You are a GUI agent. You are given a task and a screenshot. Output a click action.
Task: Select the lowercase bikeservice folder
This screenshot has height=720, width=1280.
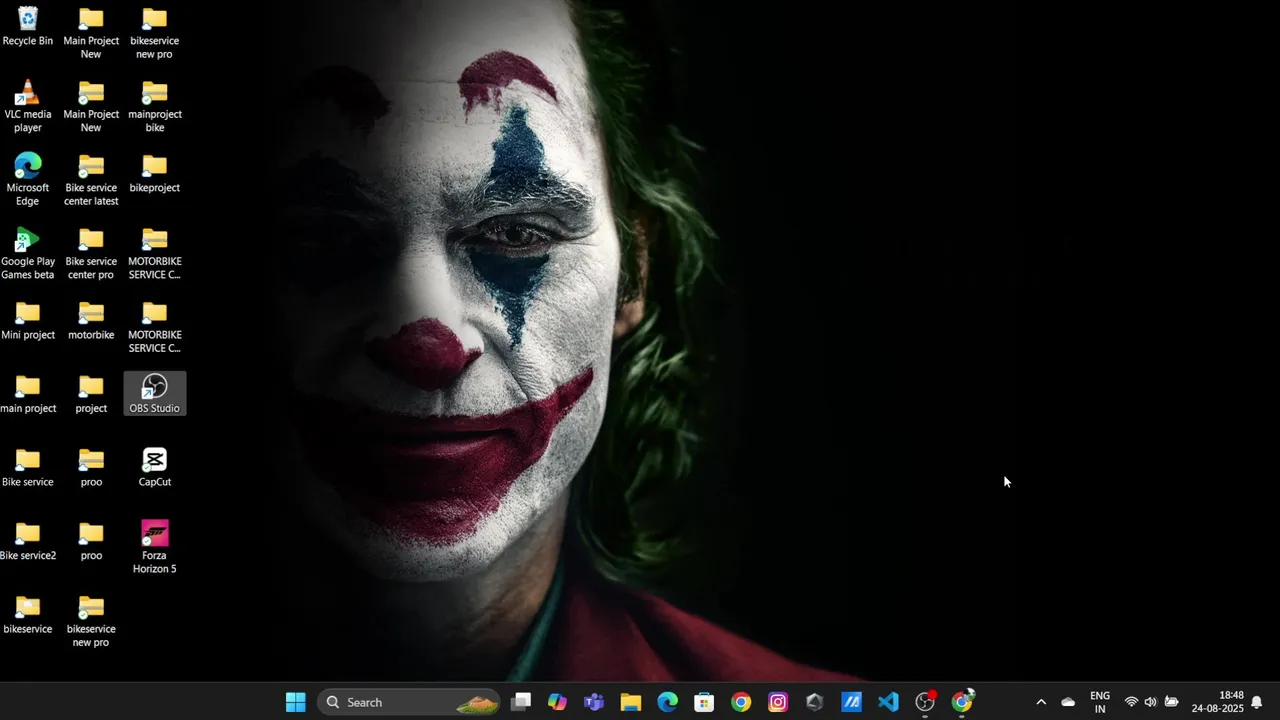[28, 614]
